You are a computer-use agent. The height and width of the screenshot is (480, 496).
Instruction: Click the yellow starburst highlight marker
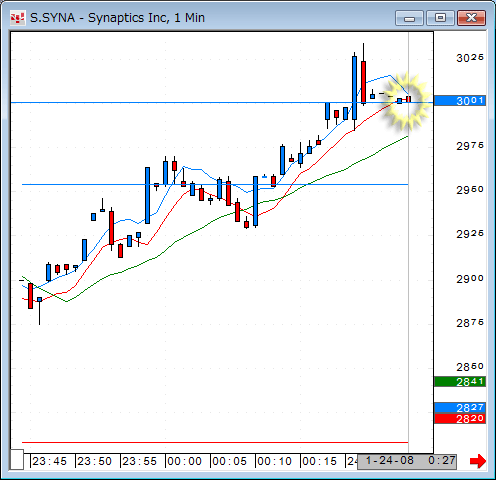tap(405, 101)
